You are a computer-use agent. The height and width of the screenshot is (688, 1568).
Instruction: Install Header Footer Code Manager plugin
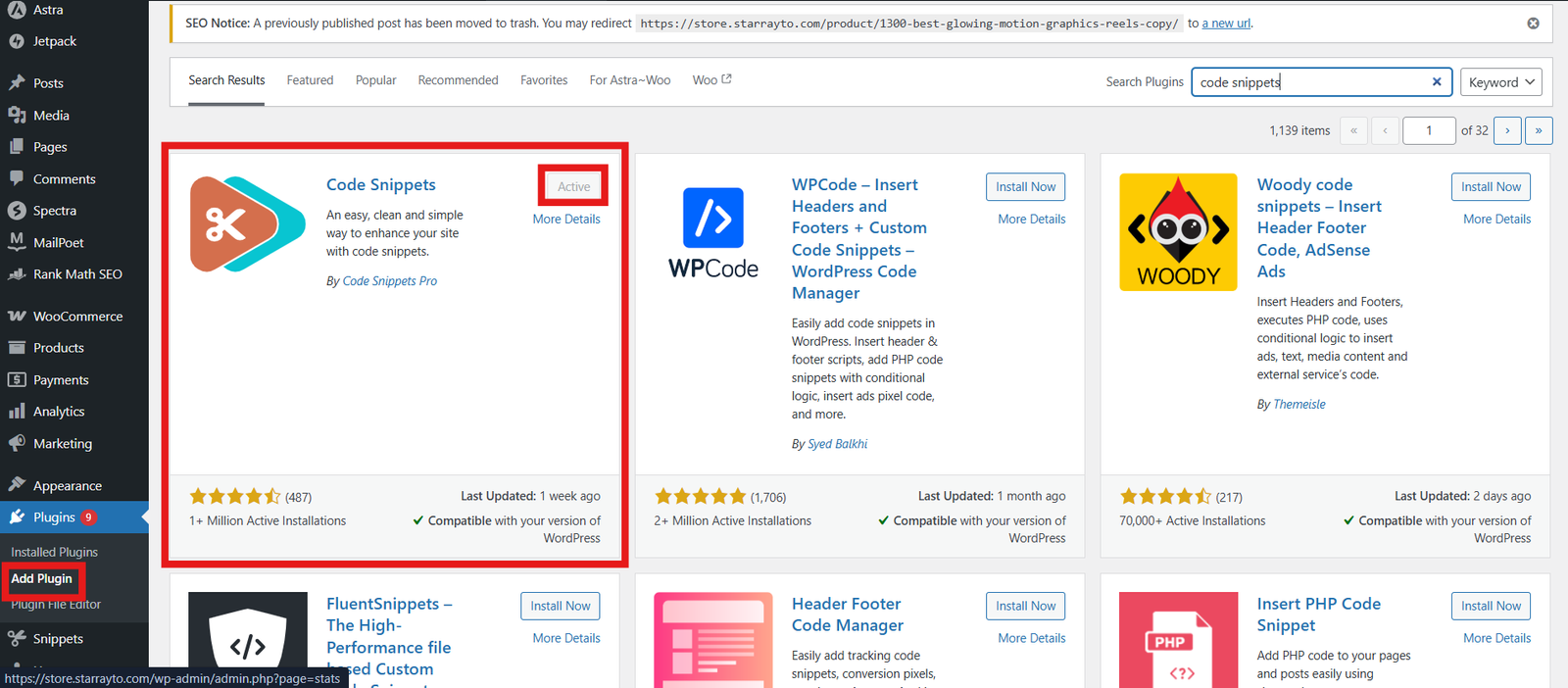click(1025, 607)
